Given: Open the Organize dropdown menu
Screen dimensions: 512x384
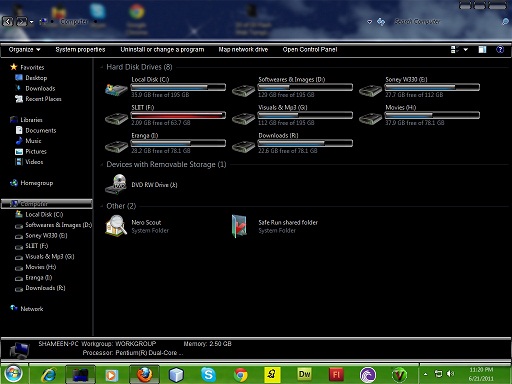Looking at the screenshot, I should pyautogui.click(x=24, y=50).
